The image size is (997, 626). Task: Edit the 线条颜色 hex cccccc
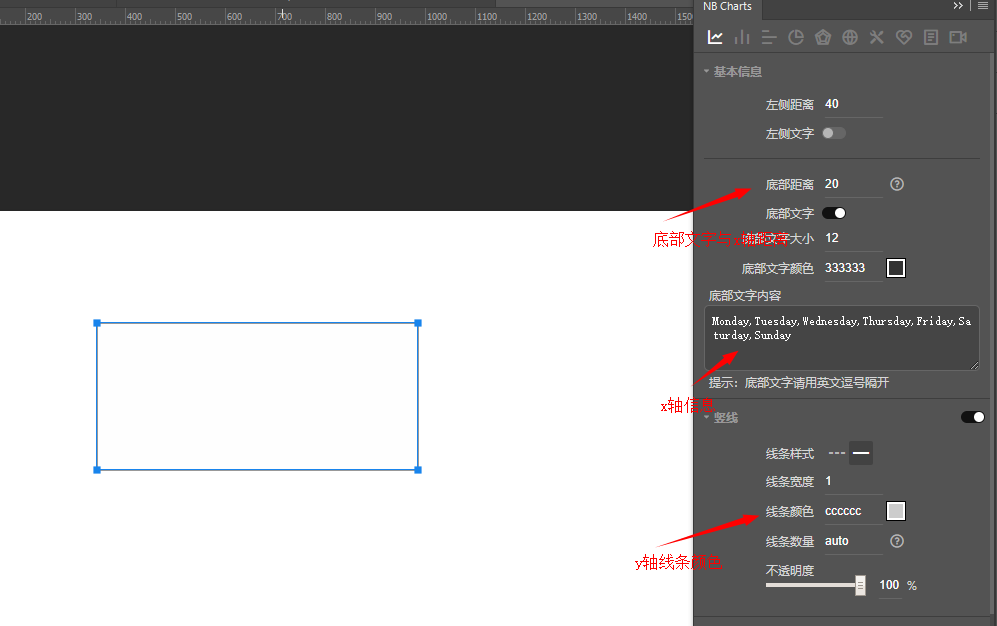tap(853, 511)
